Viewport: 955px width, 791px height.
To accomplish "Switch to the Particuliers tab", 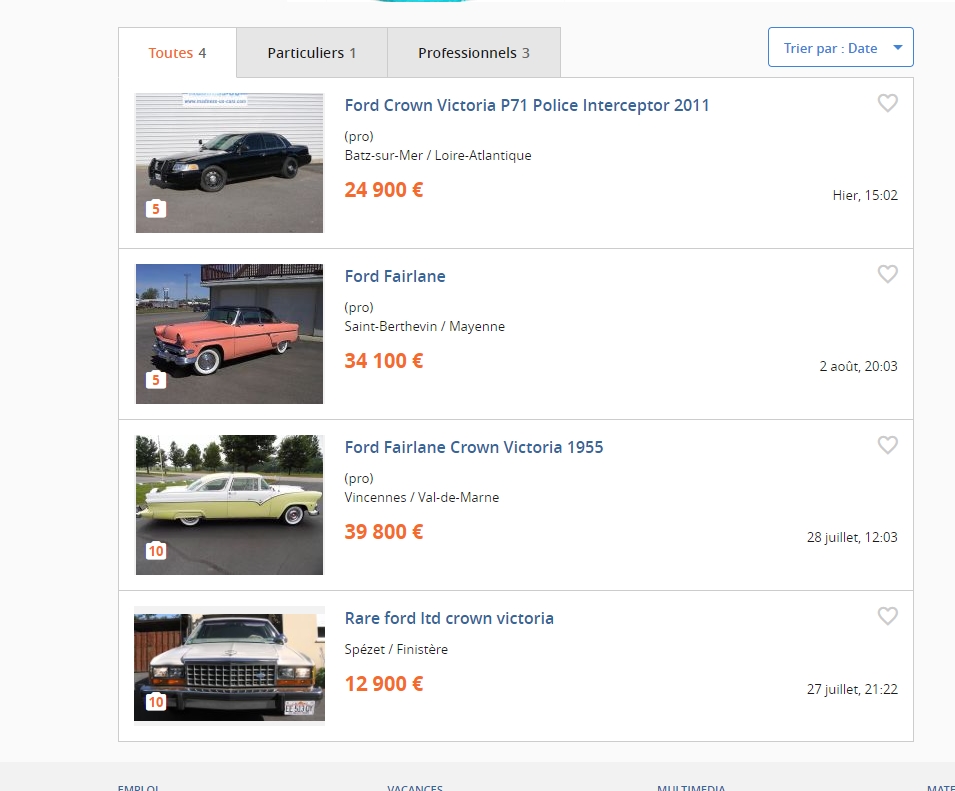I will pyautogui.click(x=311, y=53).
